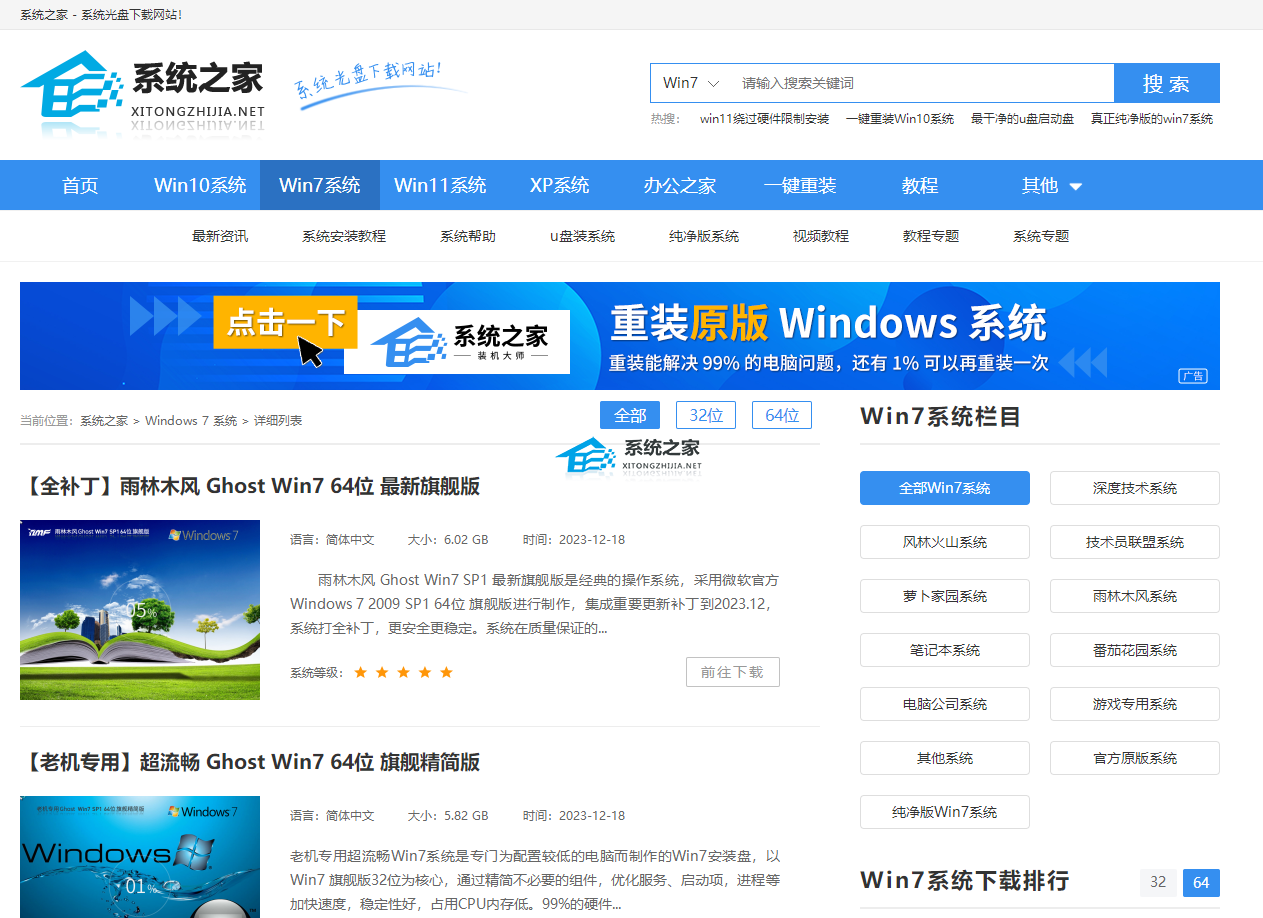
Task: Click the 点击一下 banner button
Action: pos(285,322)
